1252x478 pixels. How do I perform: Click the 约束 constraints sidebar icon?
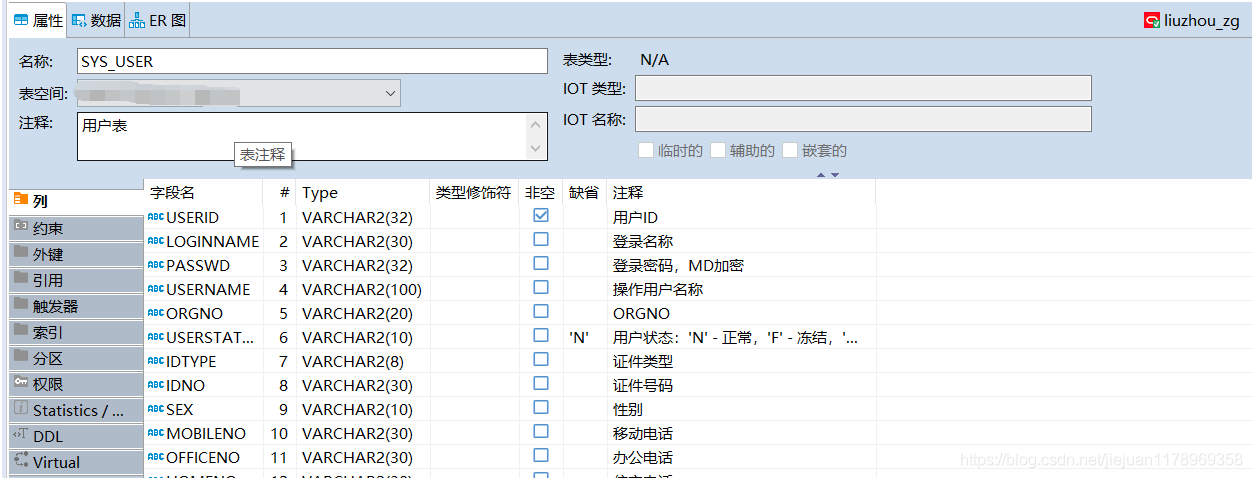point(20,227)
